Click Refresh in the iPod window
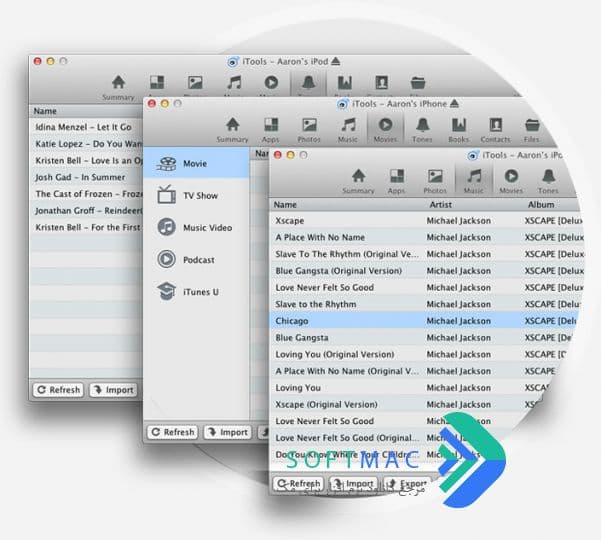The image size is (601, 540). coord(58,390)
